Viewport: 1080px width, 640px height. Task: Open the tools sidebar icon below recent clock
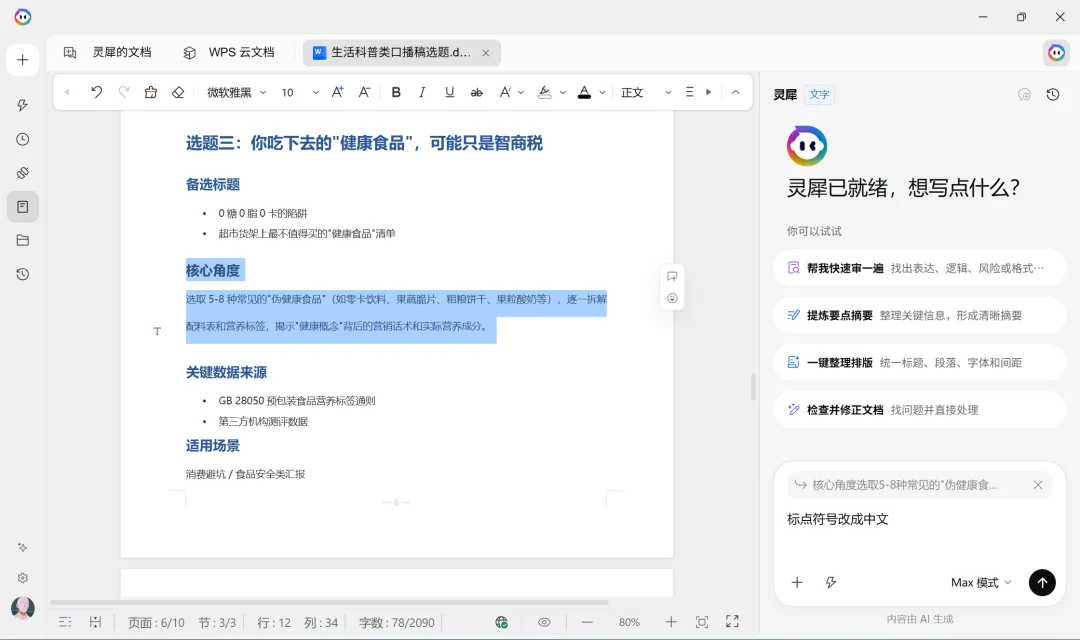[23, 173]
